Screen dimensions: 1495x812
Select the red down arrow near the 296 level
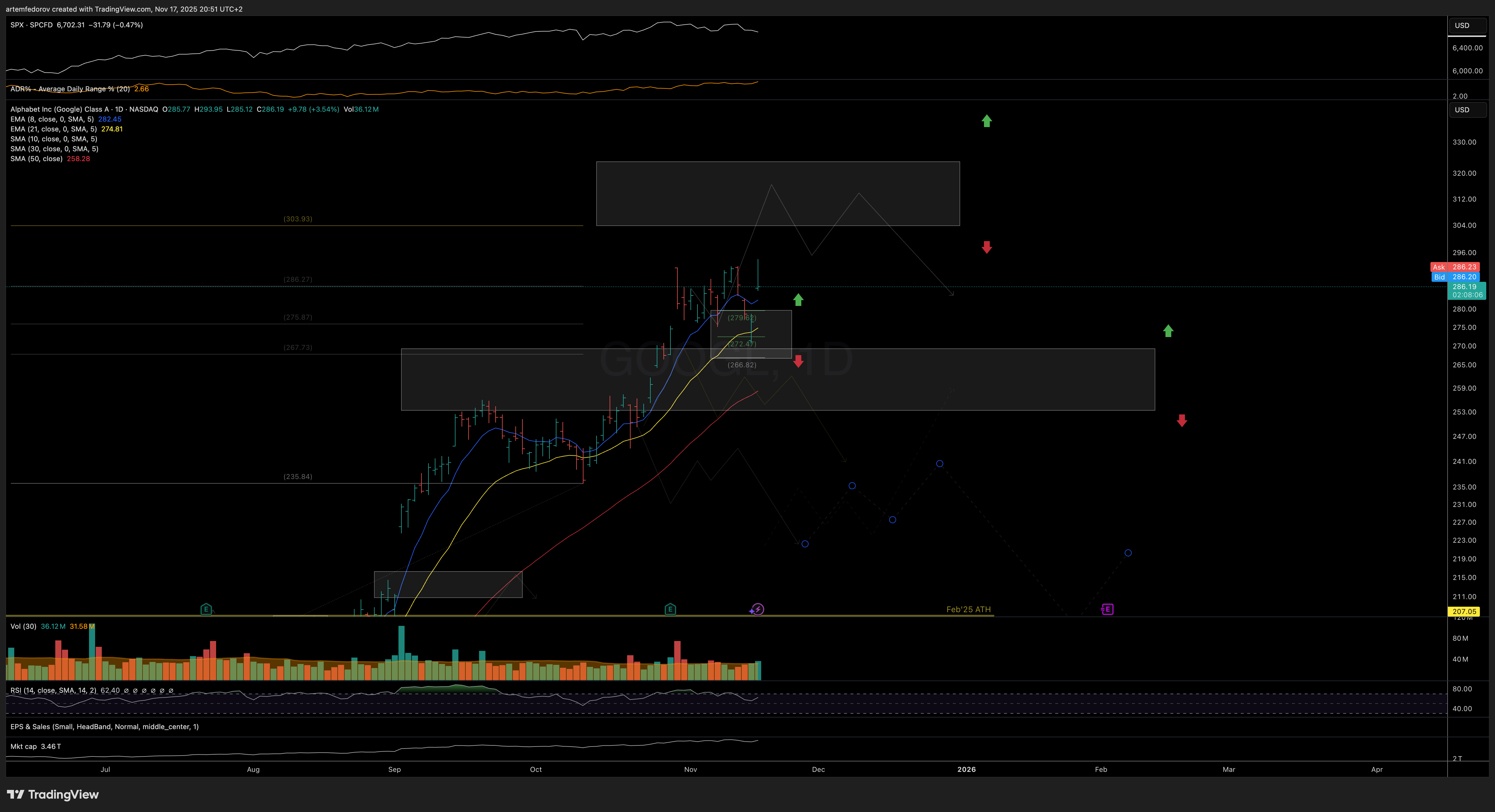click(987, 247)
